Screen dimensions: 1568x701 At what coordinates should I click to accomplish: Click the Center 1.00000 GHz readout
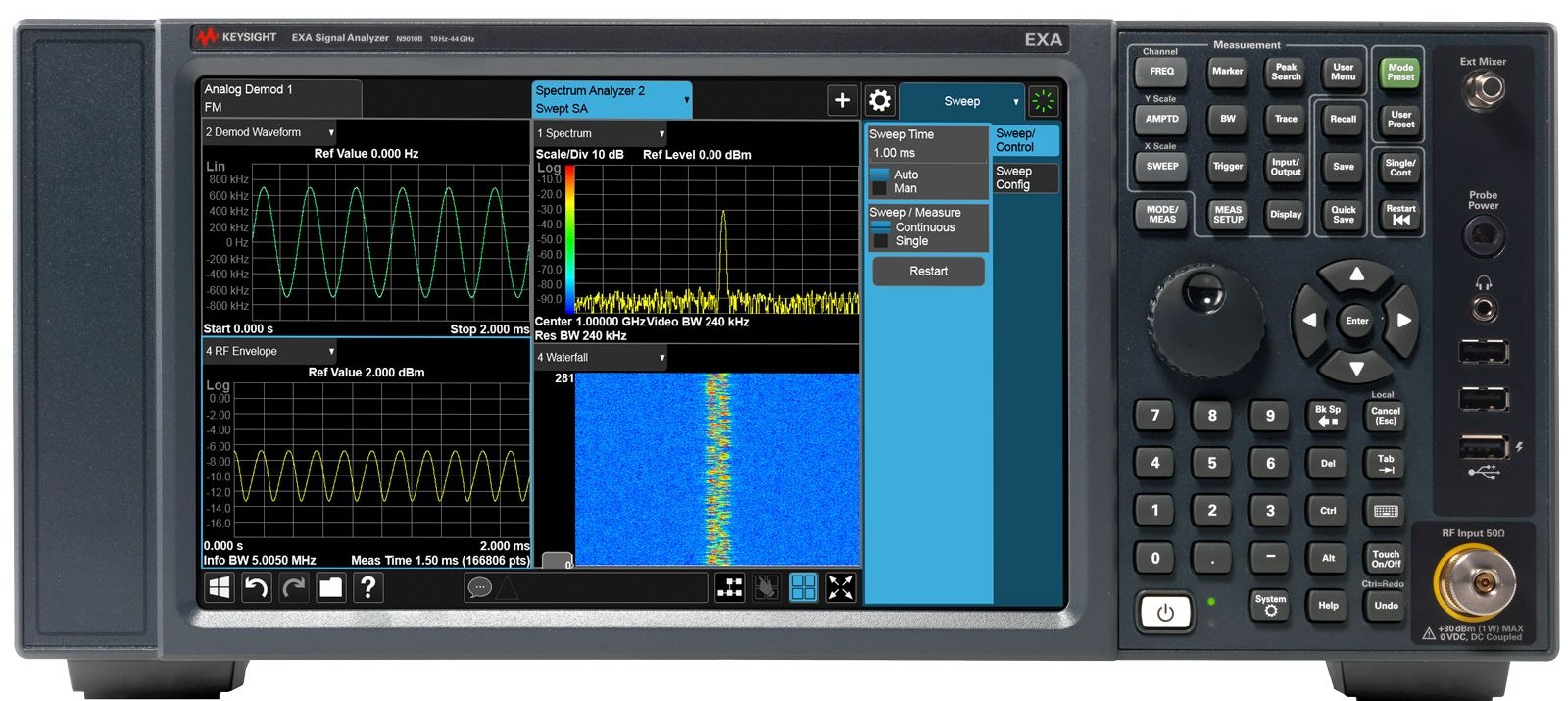pyautogui.click(x=590, y=322)
